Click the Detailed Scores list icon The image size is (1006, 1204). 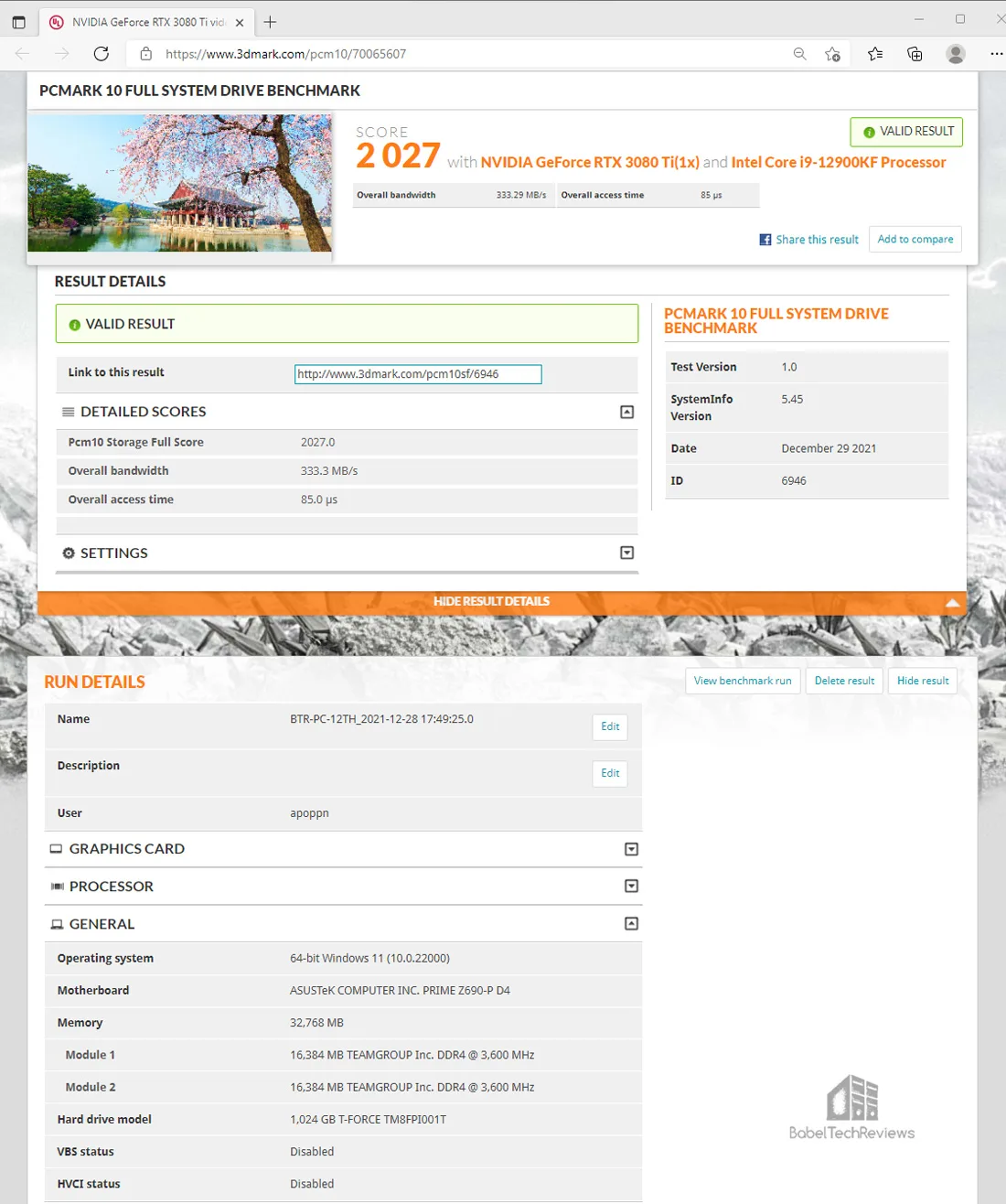[x=69, y=412]
